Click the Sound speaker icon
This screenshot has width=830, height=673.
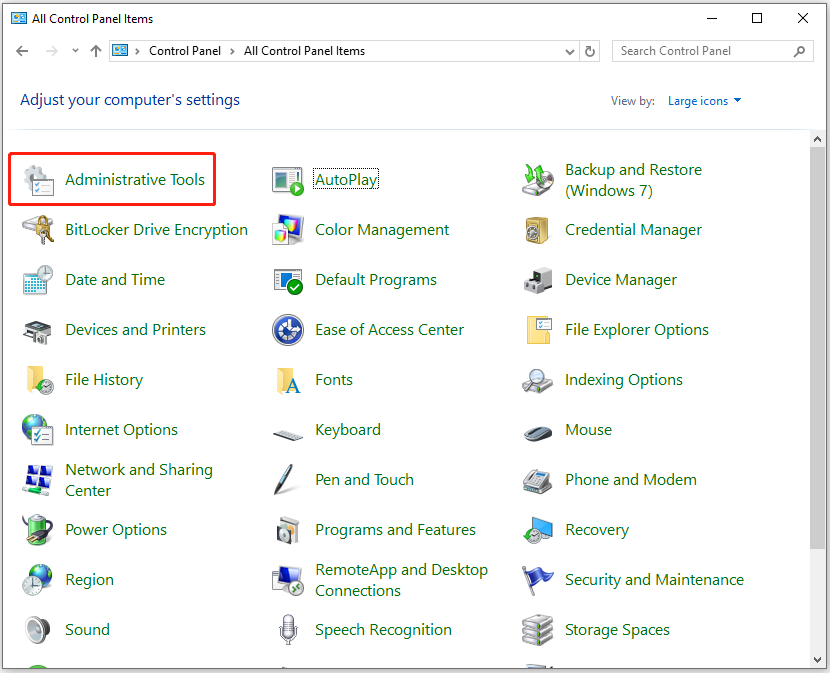[38, 630]
